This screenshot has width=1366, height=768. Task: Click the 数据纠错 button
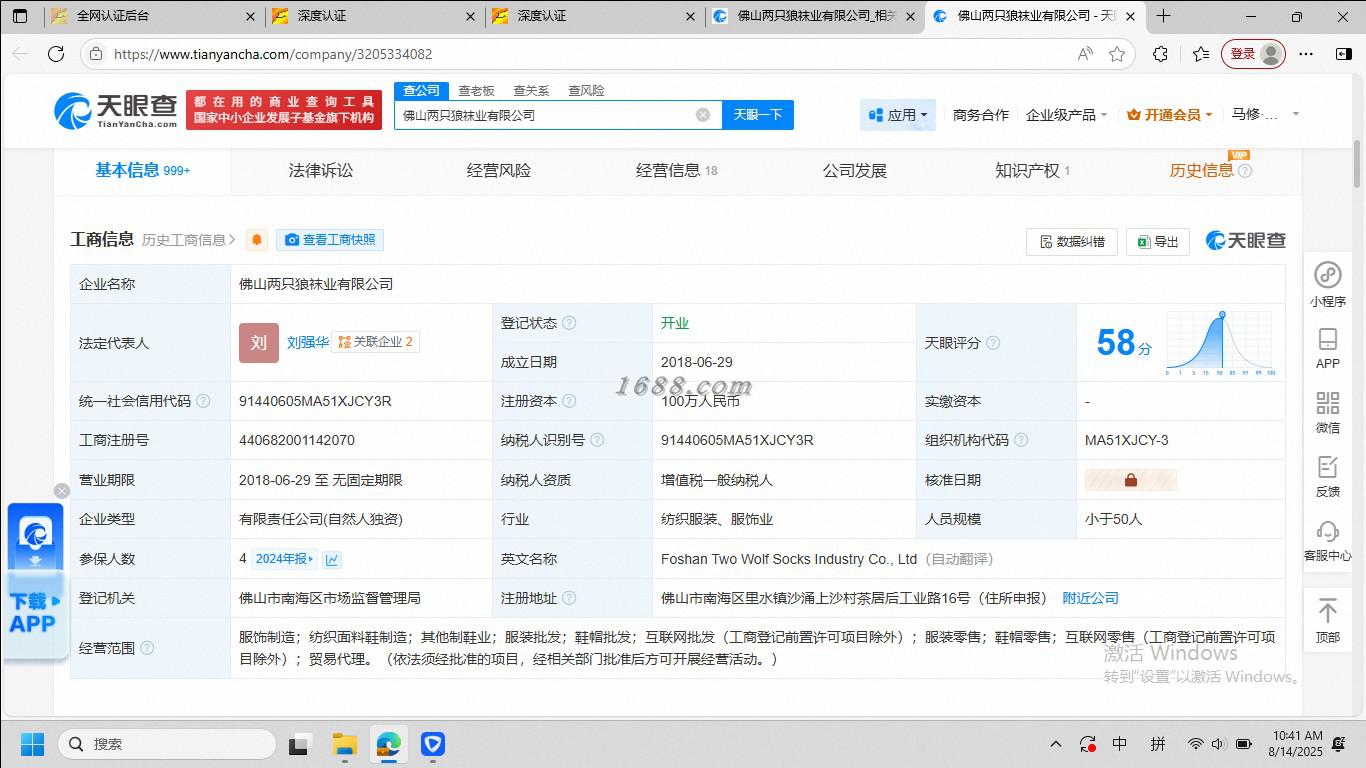[x=1072, y=241]
